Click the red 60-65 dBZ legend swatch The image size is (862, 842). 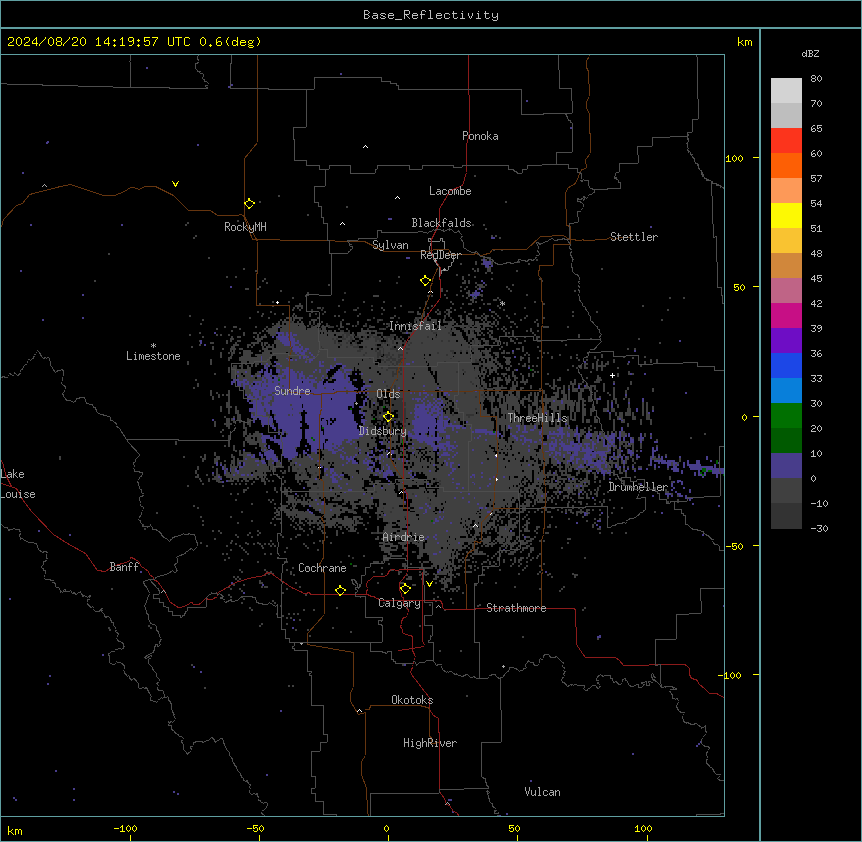(786, 141)
